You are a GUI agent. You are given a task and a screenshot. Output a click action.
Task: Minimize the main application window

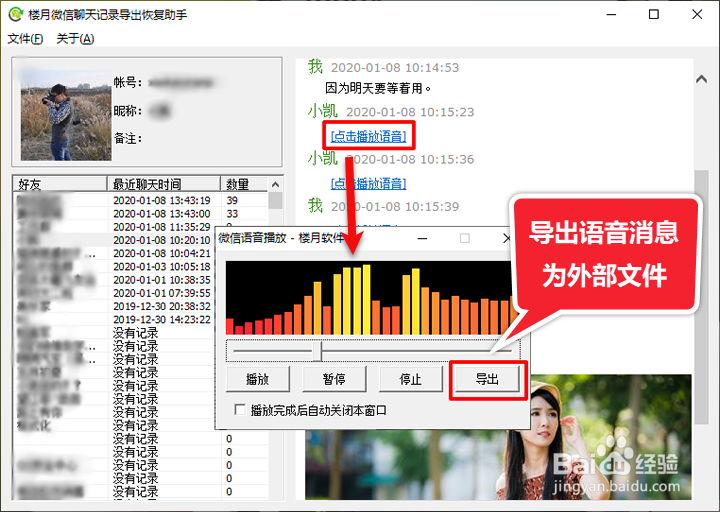pos(611,15)
